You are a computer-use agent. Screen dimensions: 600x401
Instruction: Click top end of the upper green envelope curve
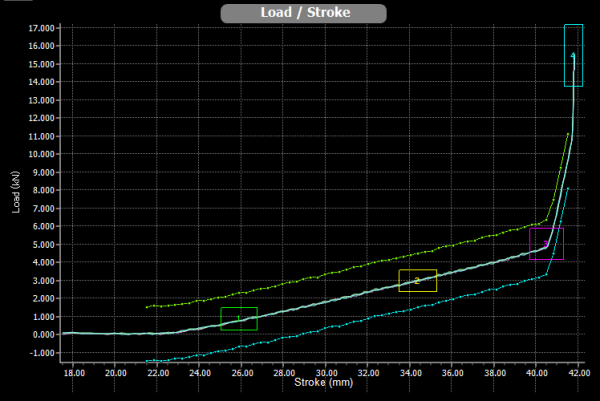[568, 134]
